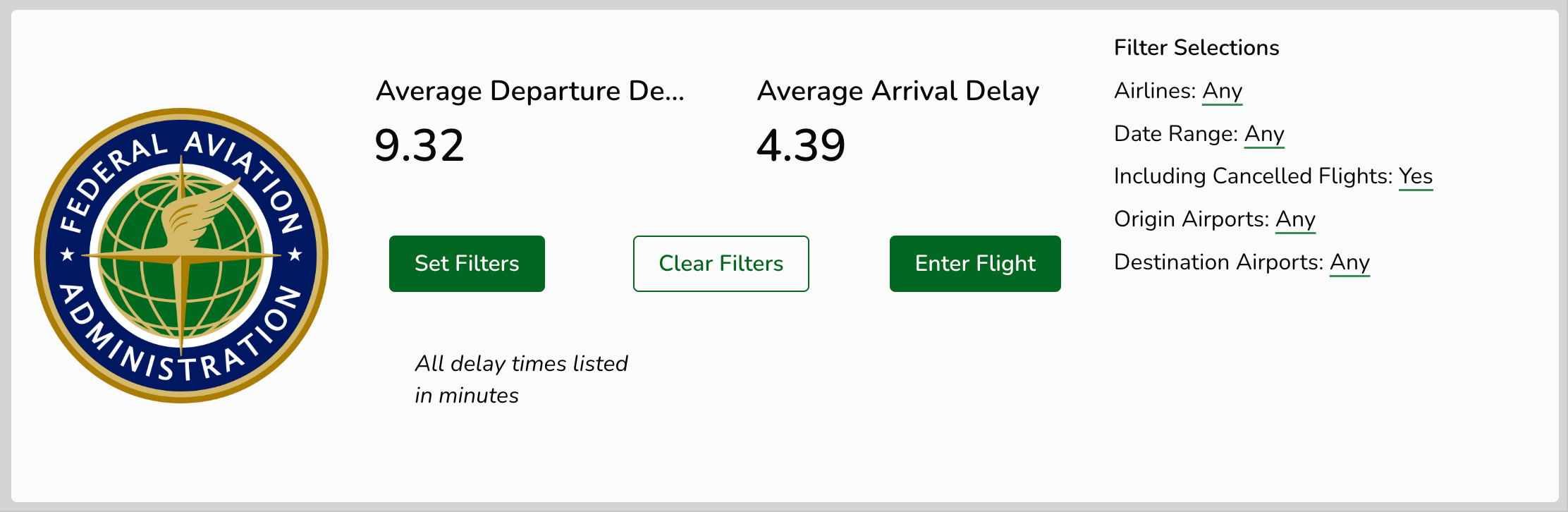Open the Destination Airports 'Any' selection

1349,262
